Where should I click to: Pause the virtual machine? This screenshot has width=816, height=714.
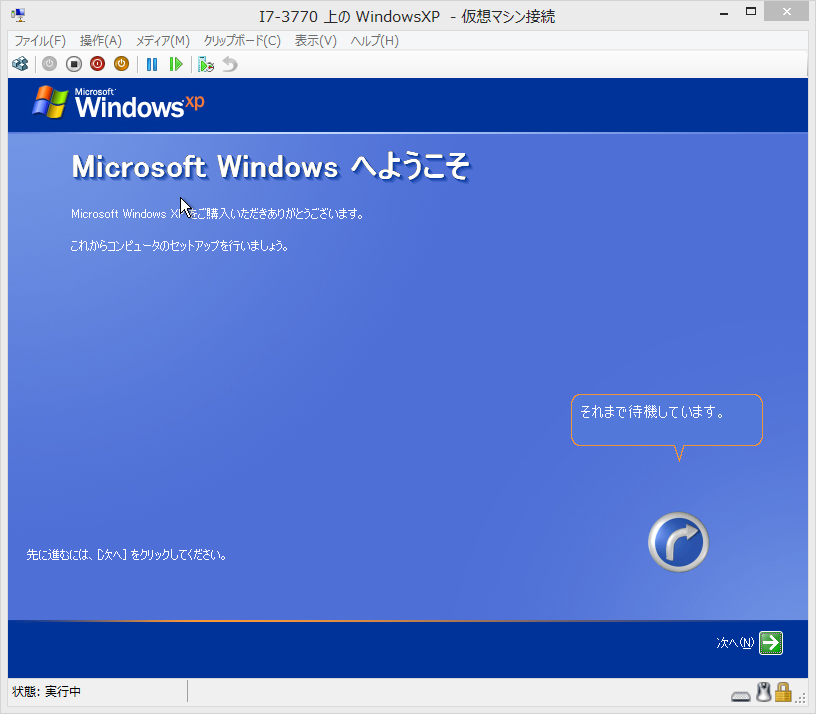tap(152, 65)
